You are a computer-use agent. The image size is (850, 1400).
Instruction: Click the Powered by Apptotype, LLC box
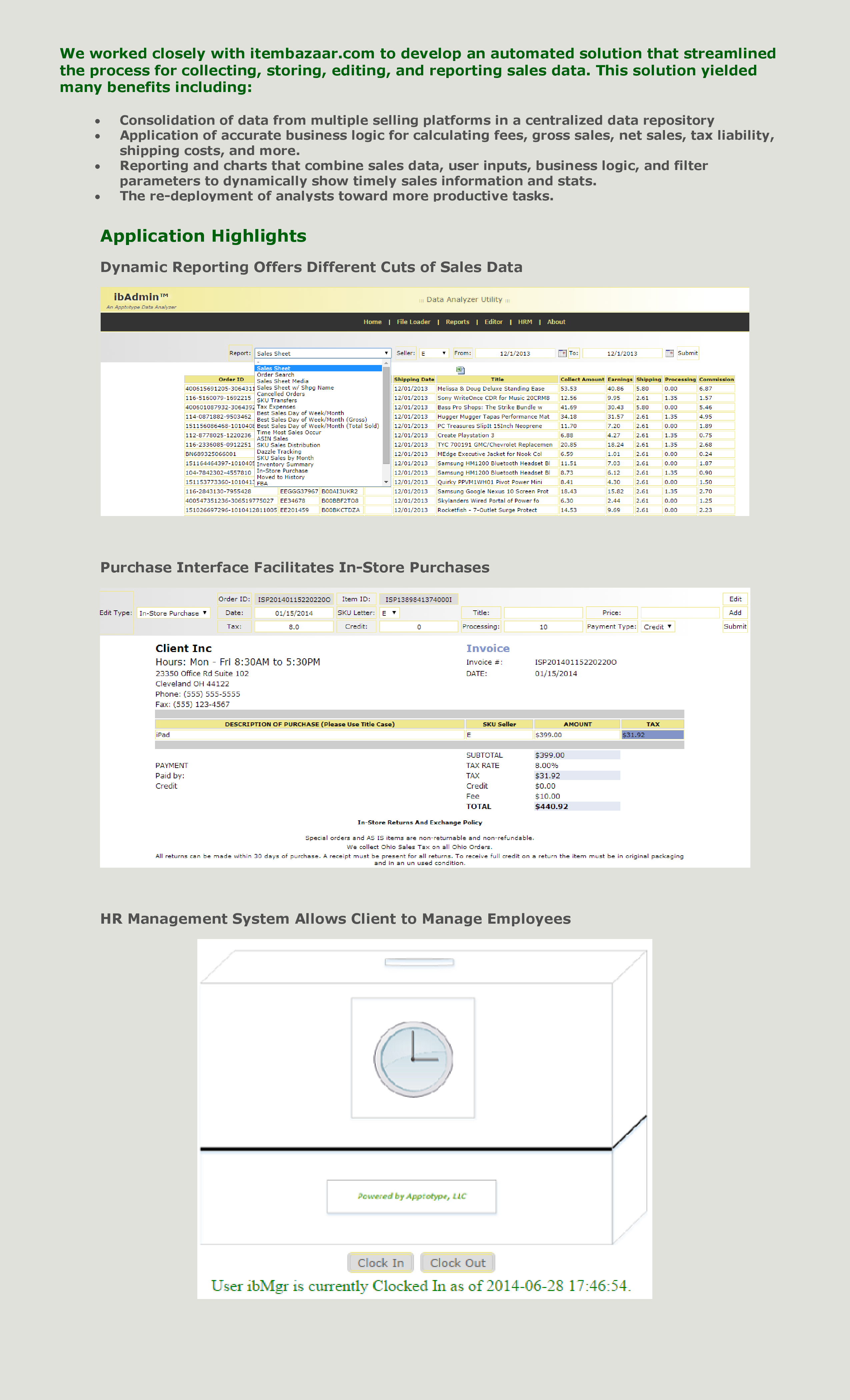click(411, 1196)
